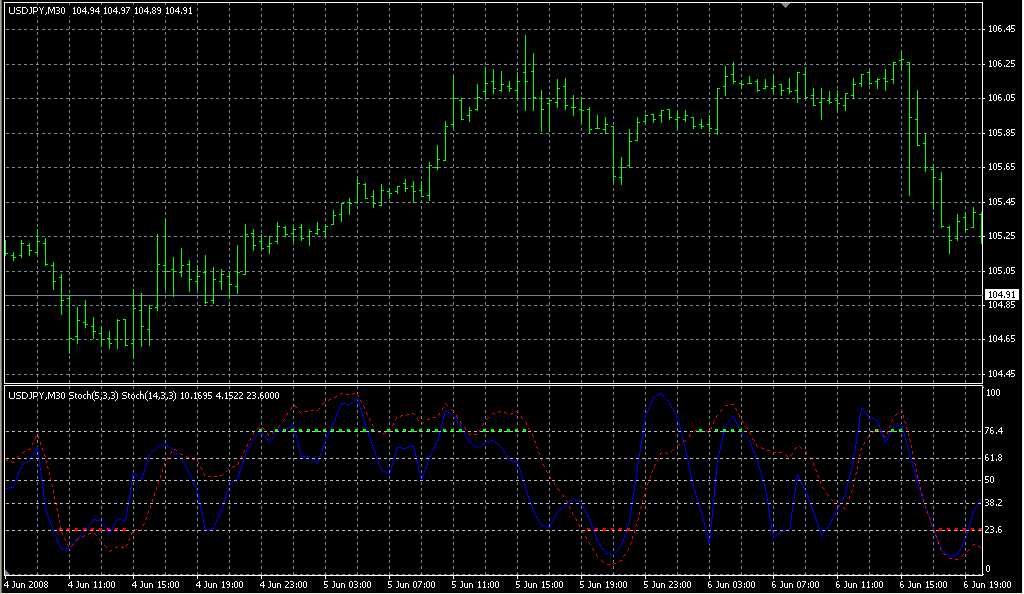Click the 23.6 level on stochastic scale
The height and width of the screenshot is (594, 1024).
click(x=995, y=530)
